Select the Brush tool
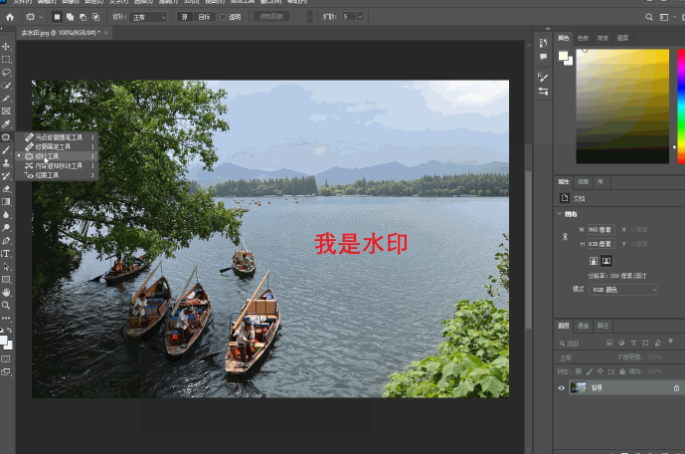 (6, 150)
